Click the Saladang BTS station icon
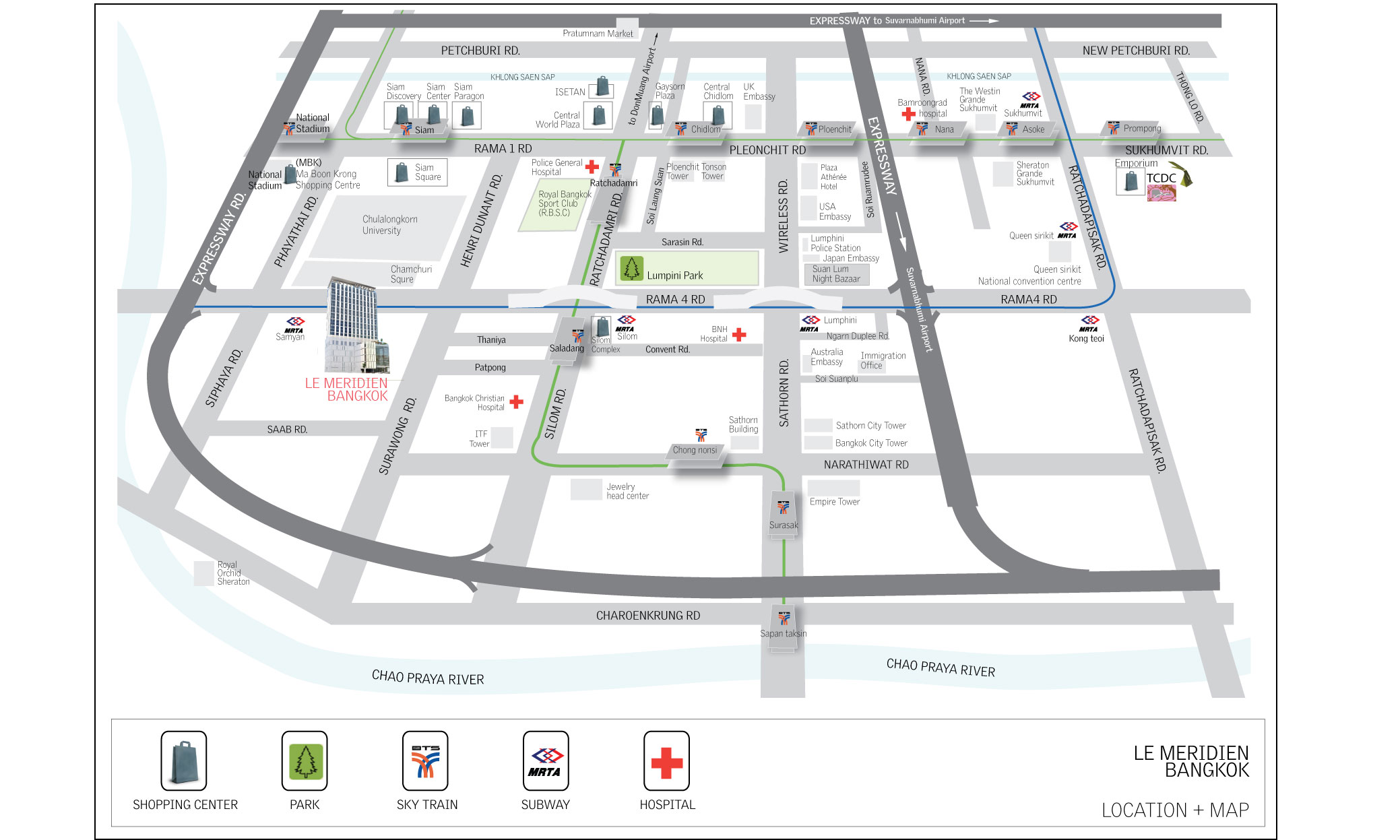1400x840 pixels. pos(578,335)
